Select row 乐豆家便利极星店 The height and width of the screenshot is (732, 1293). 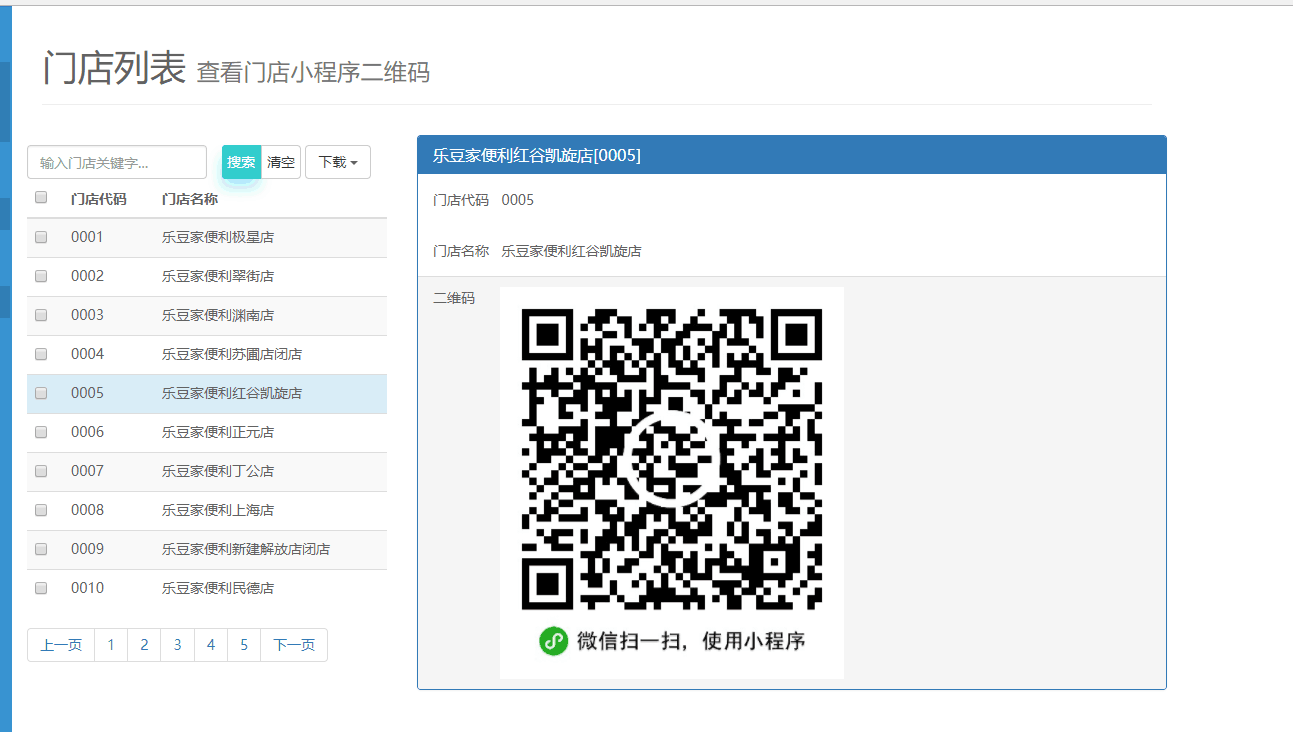point(207,238)
